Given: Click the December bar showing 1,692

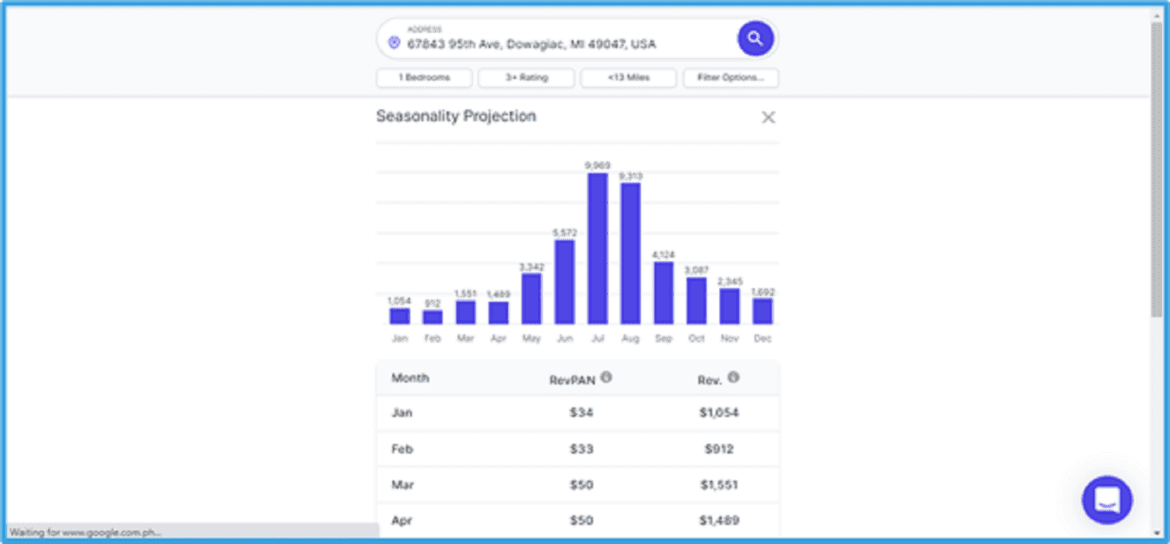Looking at the screenshot, I should coord(762,310).
